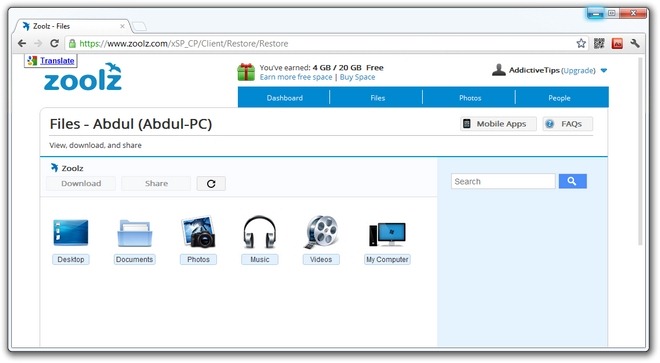Open the Photos camera icon

[198, 232]
